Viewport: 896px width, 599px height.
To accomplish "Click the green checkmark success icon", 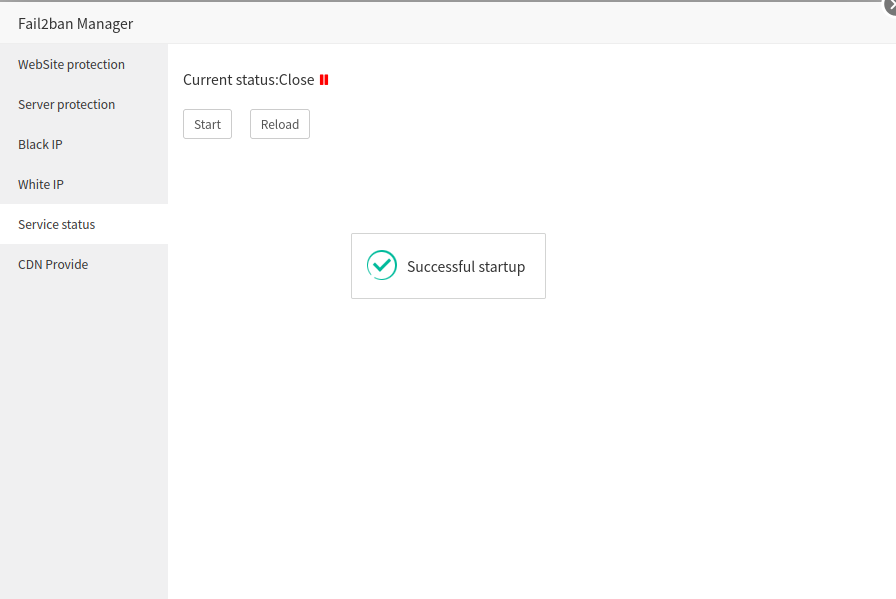I will click(x=382, y=265).
